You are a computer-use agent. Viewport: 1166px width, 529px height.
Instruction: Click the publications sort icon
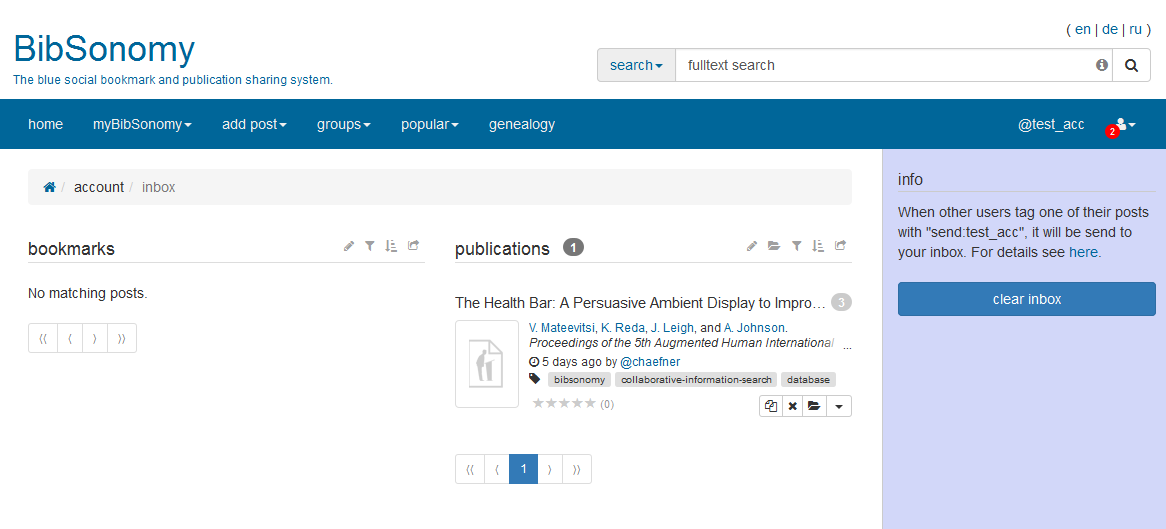pyautogui.click(x=818, y=246)
